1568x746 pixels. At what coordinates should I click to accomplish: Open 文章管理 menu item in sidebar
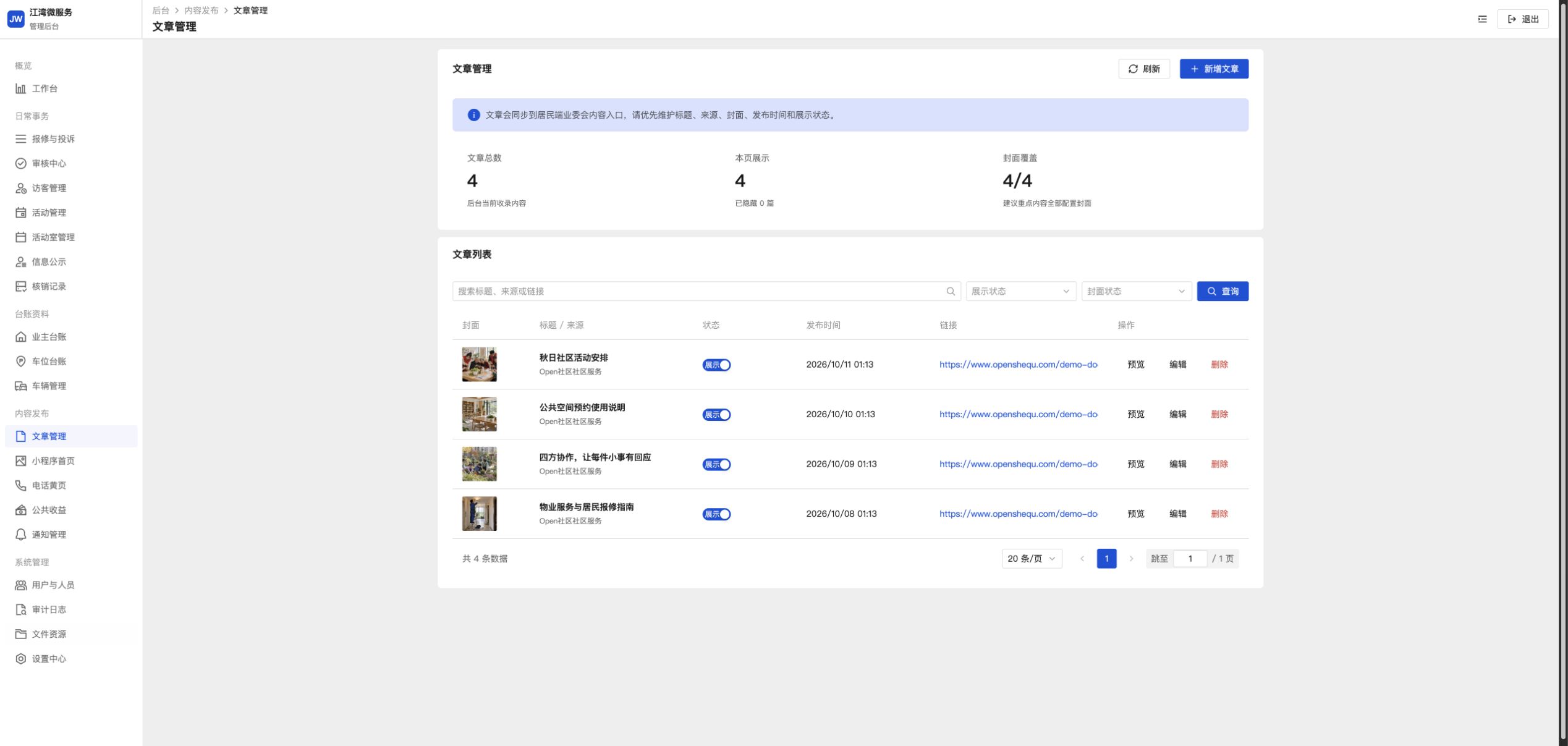(71, 436)
